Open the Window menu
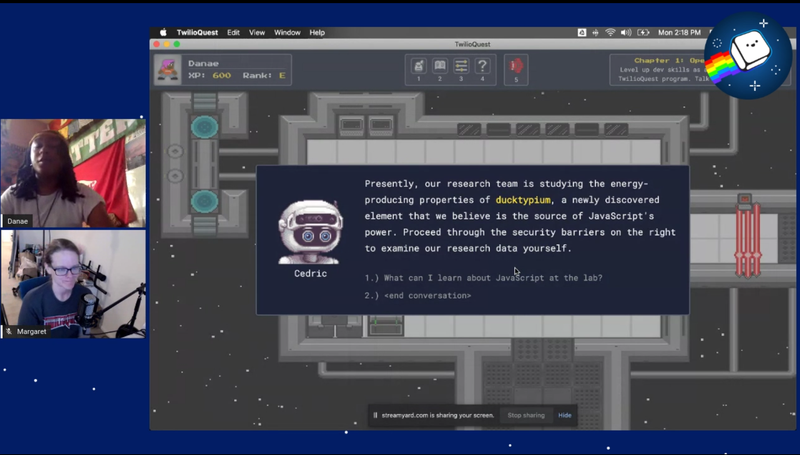 tap(287, 32)
